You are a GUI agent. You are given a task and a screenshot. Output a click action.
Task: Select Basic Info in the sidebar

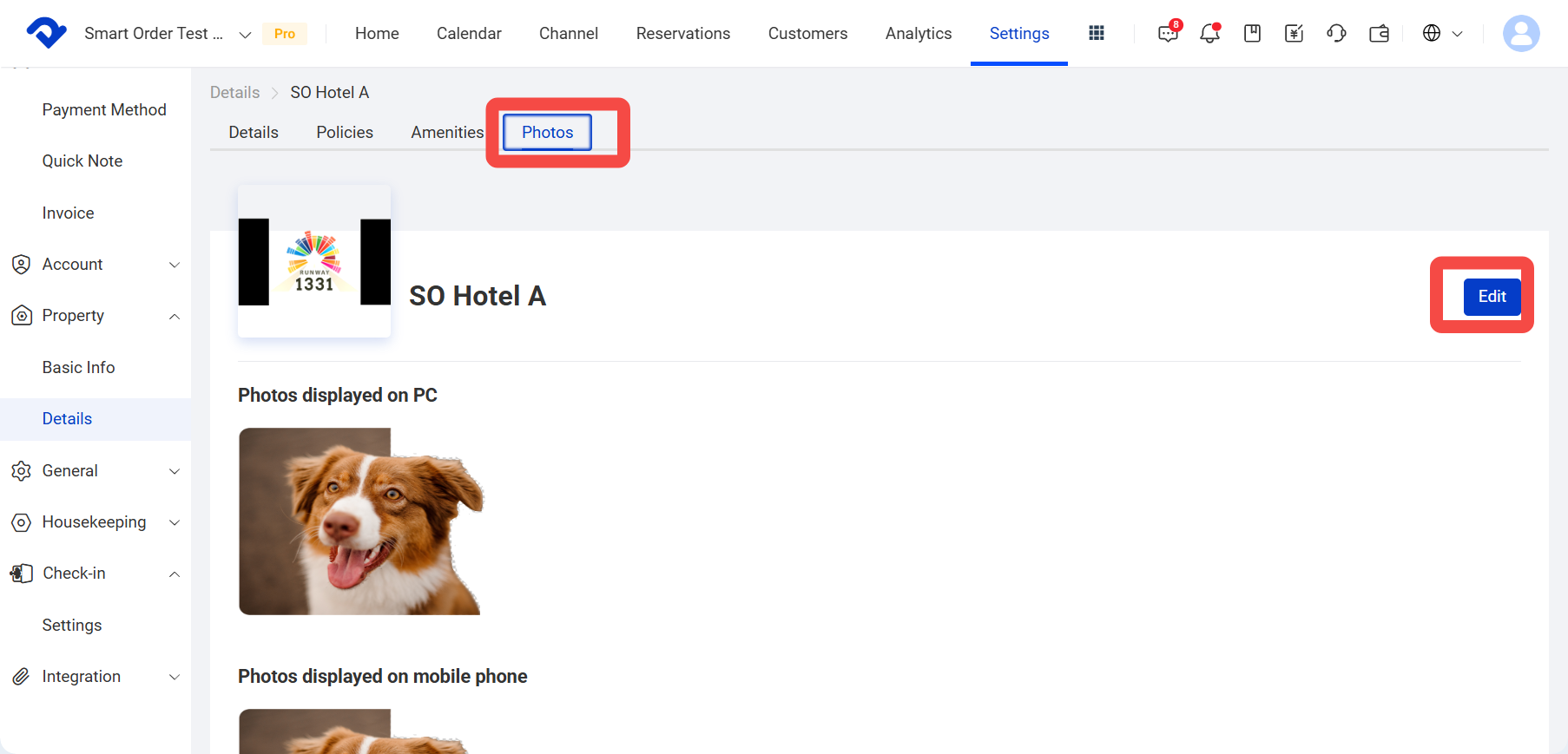pyautogui.click(x=78, y=367)
